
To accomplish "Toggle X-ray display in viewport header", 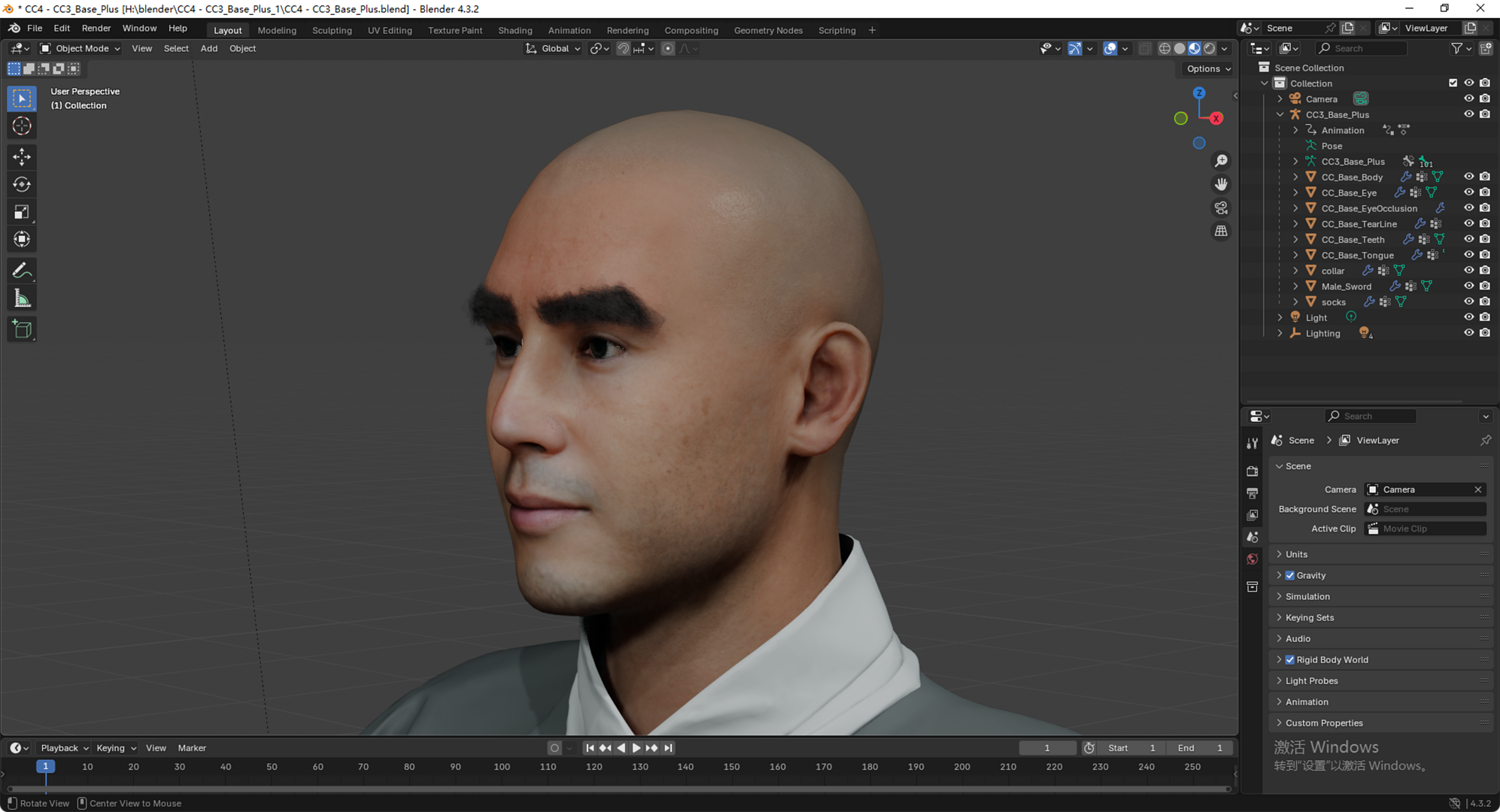I will pos(1145,48).
